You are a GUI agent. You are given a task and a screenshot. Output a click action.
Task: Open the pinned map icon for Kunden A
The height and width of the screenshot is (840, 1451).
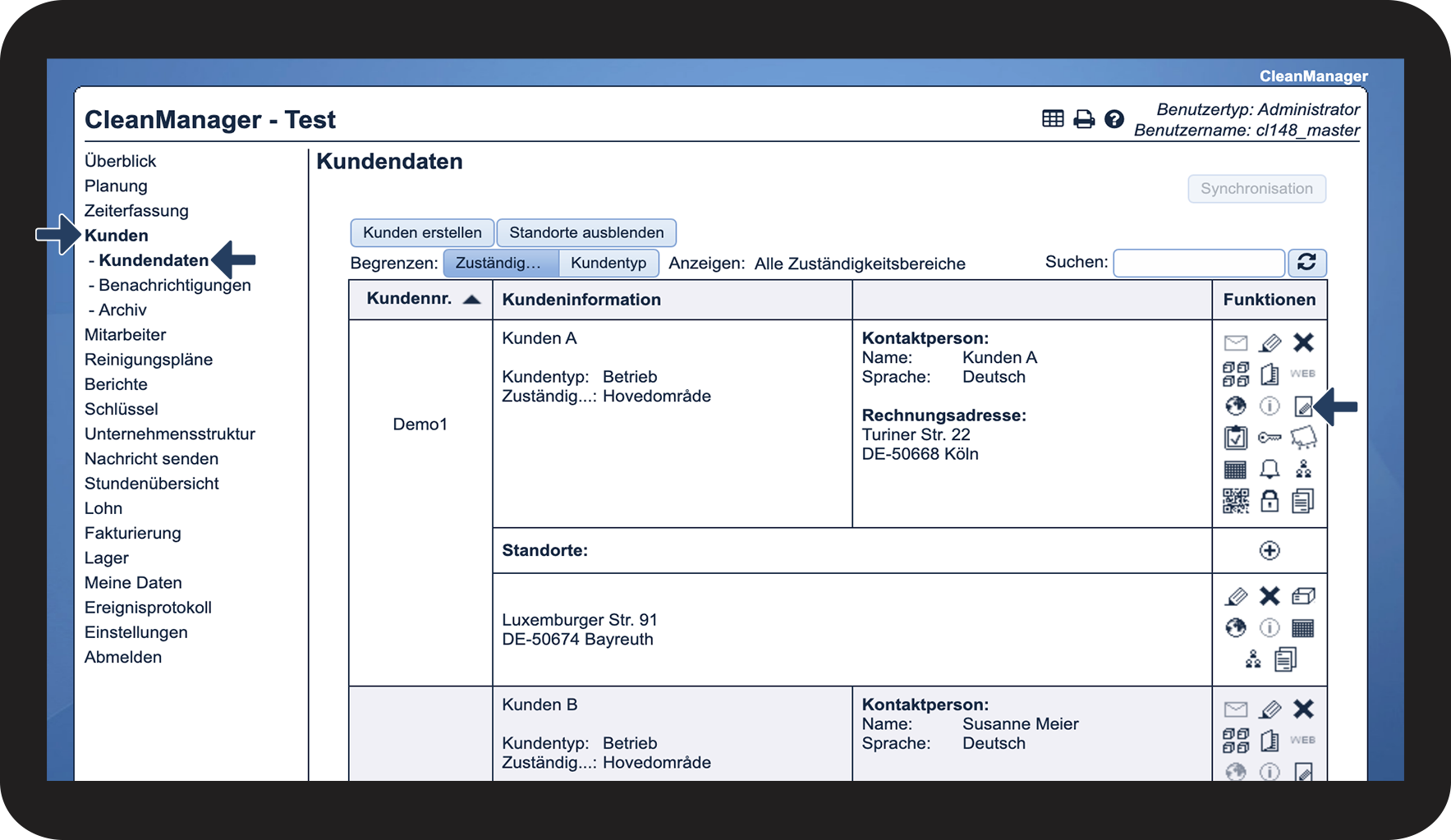coord(1303,438)
